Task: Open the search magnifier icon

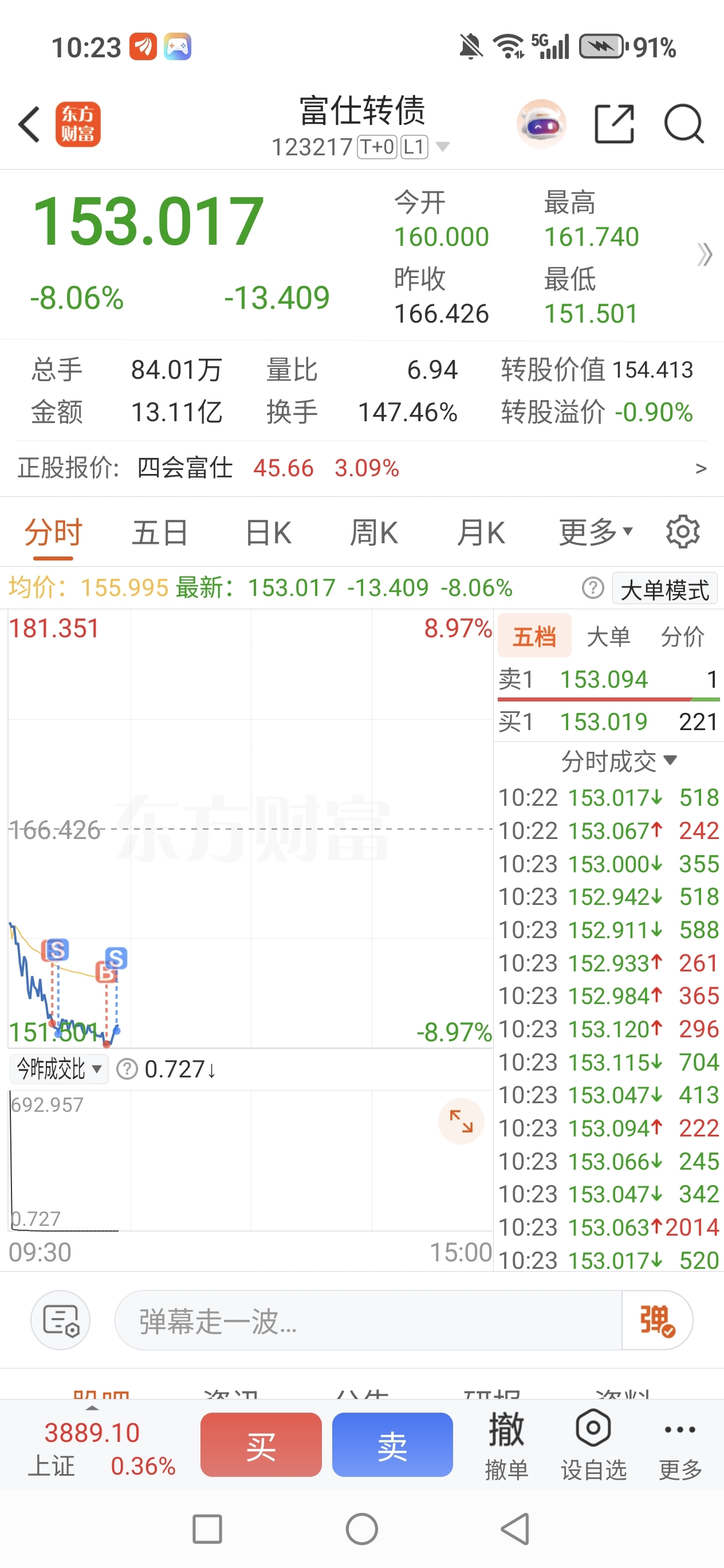Action: pos(684,124)
